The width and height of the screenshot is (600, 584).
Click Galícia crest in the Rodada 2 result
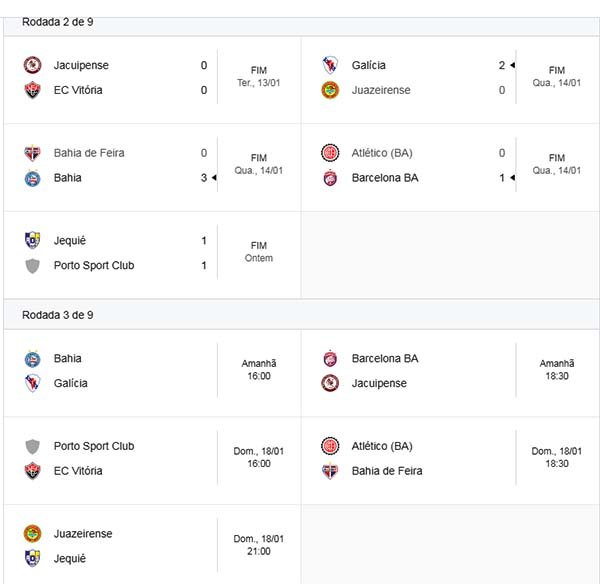point(330,65)
